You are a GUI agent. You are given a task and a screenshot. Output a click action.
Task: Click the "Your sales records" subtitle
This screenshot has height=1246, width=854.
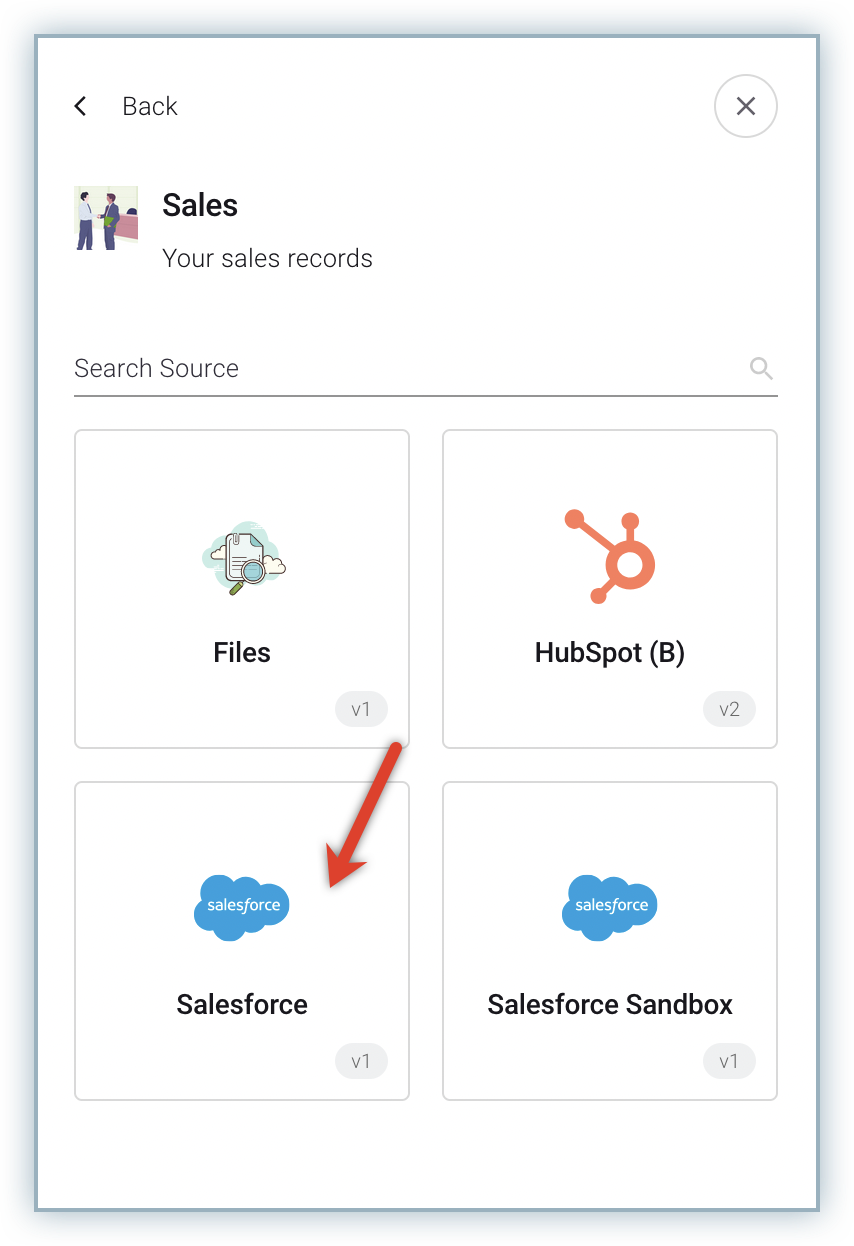point(267,258)
